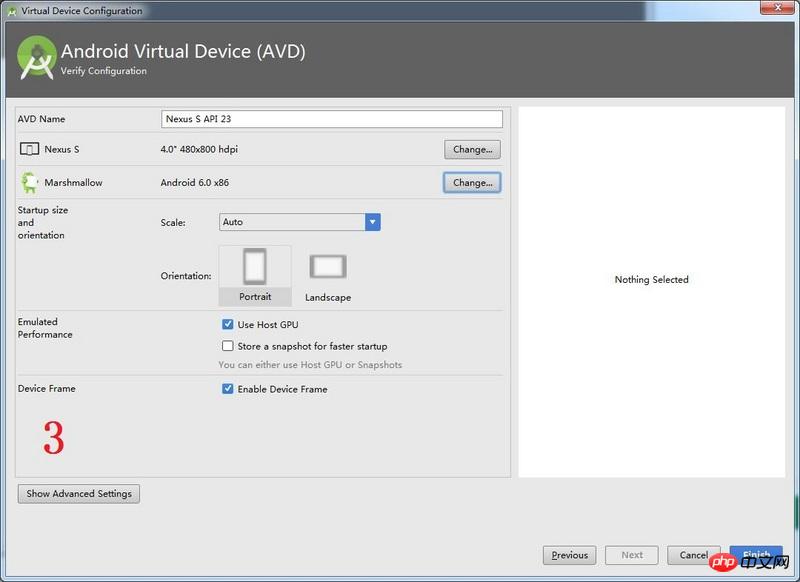
Task: Click the Next button
Action: click(x=632, y=555)
